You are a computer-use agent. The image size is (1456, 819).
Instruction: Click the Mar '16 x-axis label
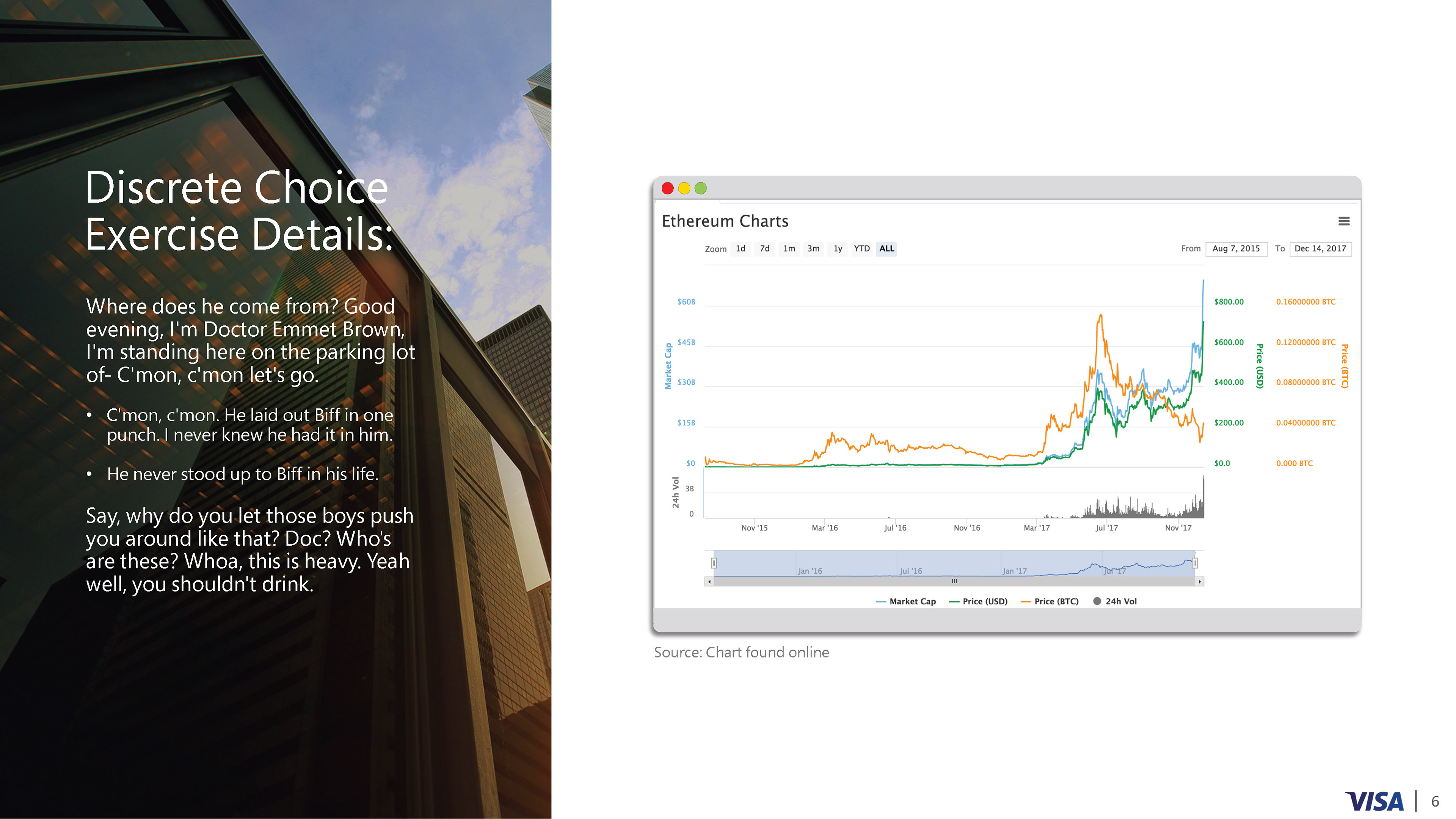(x=825, y=528)
